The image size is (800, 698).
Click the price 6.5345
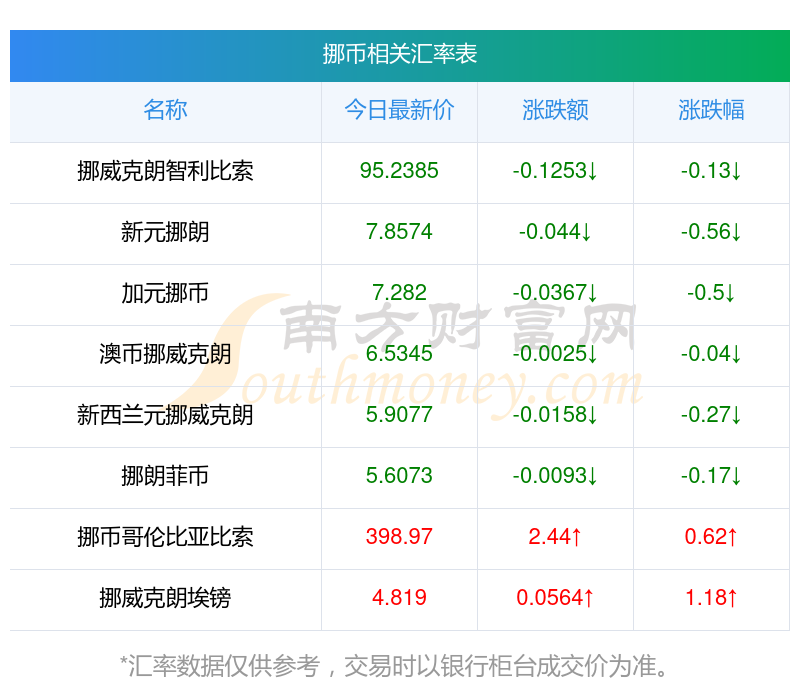(x=399, y=354)
